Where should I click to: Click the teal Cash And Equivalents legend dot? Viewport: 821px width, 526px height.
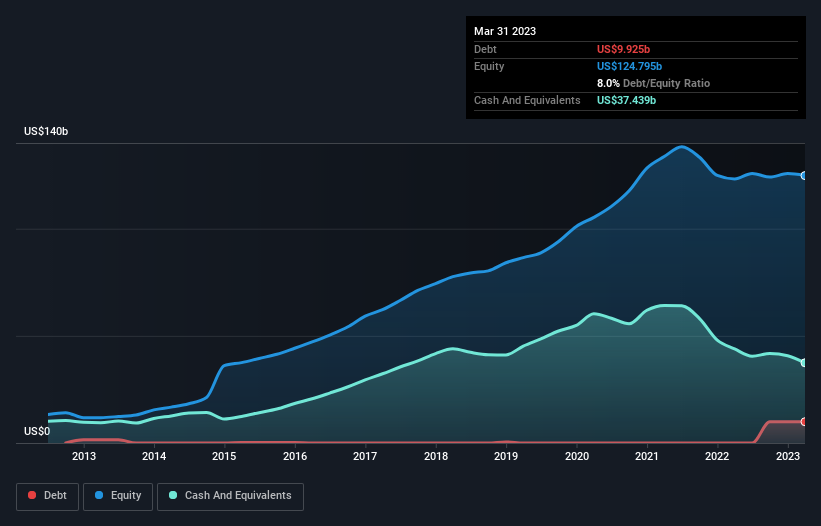click(173, 495)
